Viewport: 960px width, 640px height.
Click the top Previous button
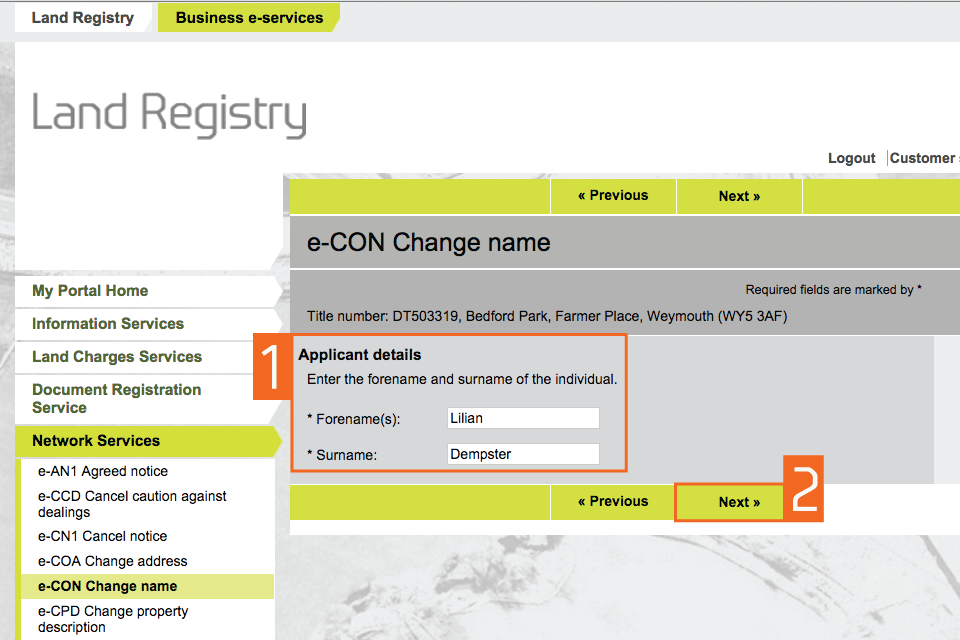pos(613,196)
